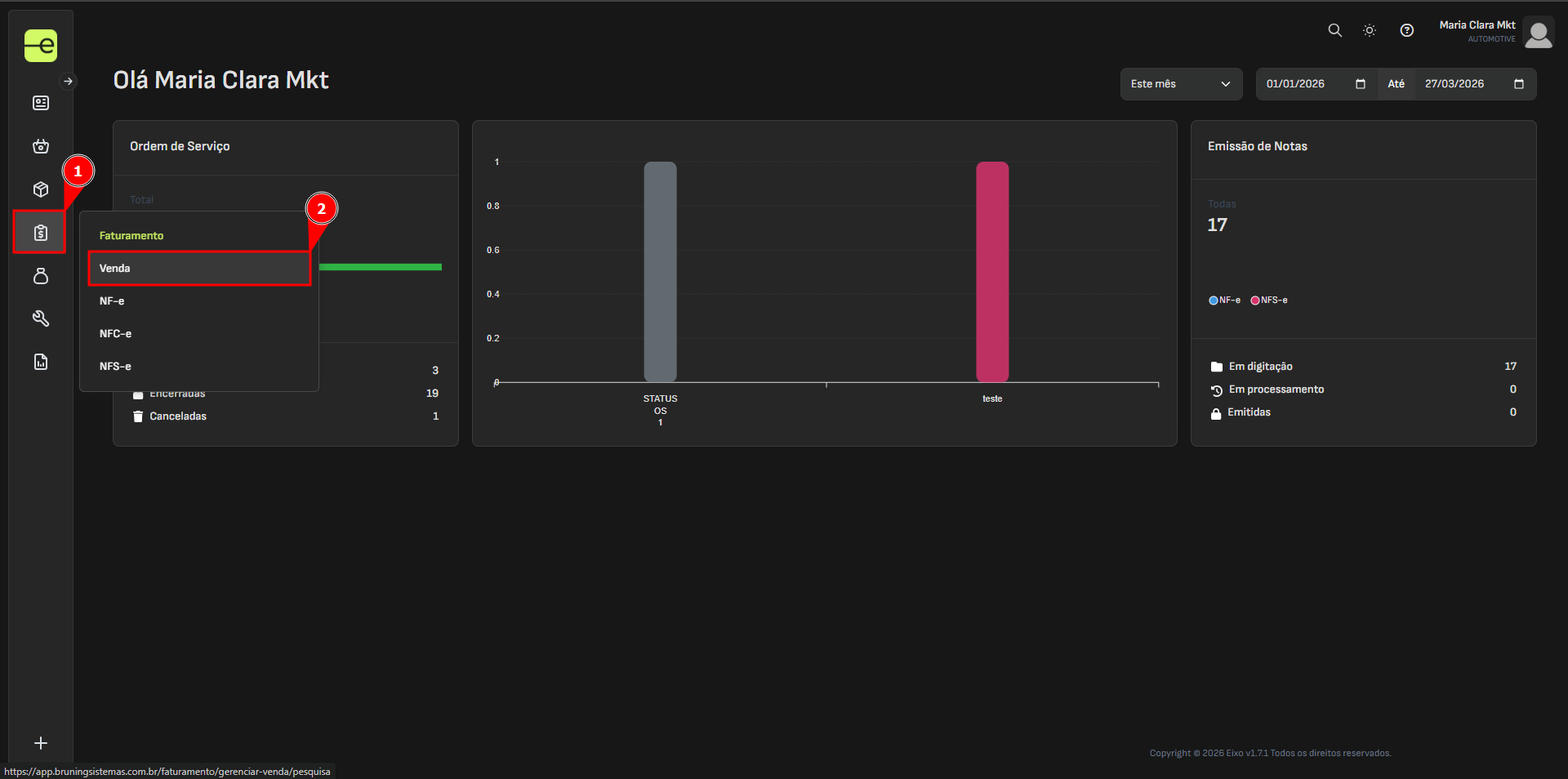1568x779 pixels.
Task: Open the shopping basket sidebar icon
Action: [41, 146]
